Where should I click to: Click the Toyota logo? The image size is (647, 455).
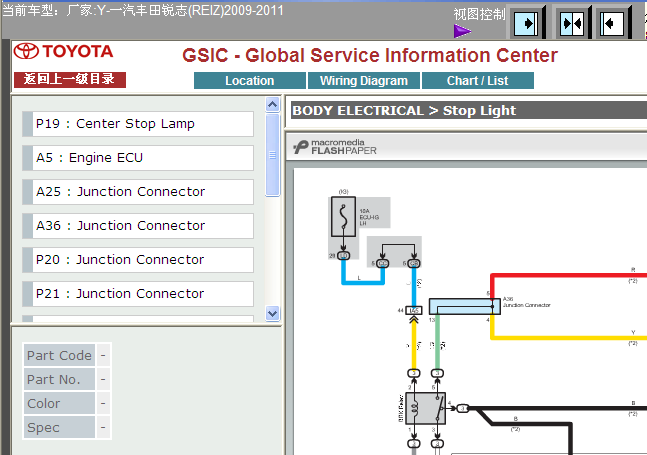point(63,51)
